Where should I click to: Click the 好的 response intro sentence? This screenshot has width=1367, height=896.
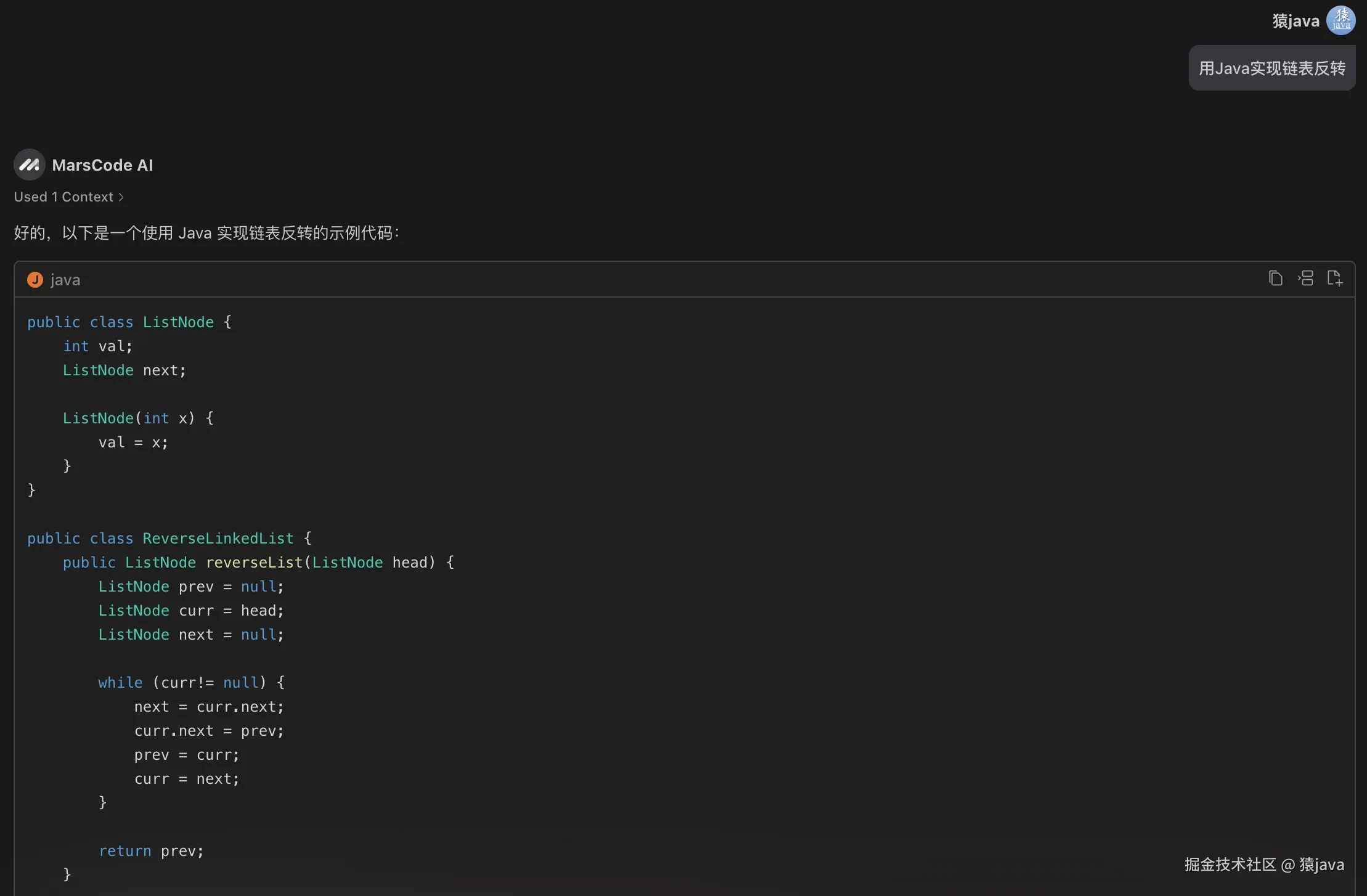point(206,233)
